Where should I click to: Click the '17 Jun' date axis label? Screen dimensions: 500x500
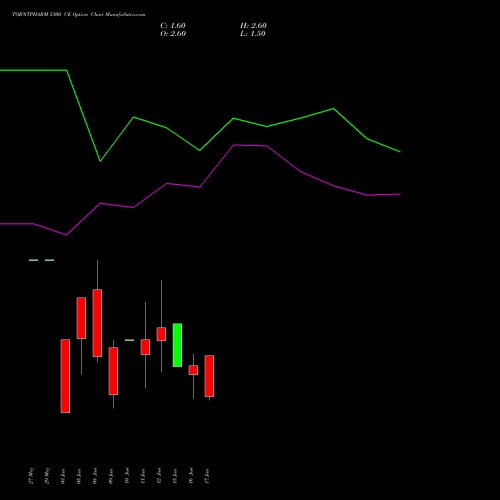click(x=207, y=476)
